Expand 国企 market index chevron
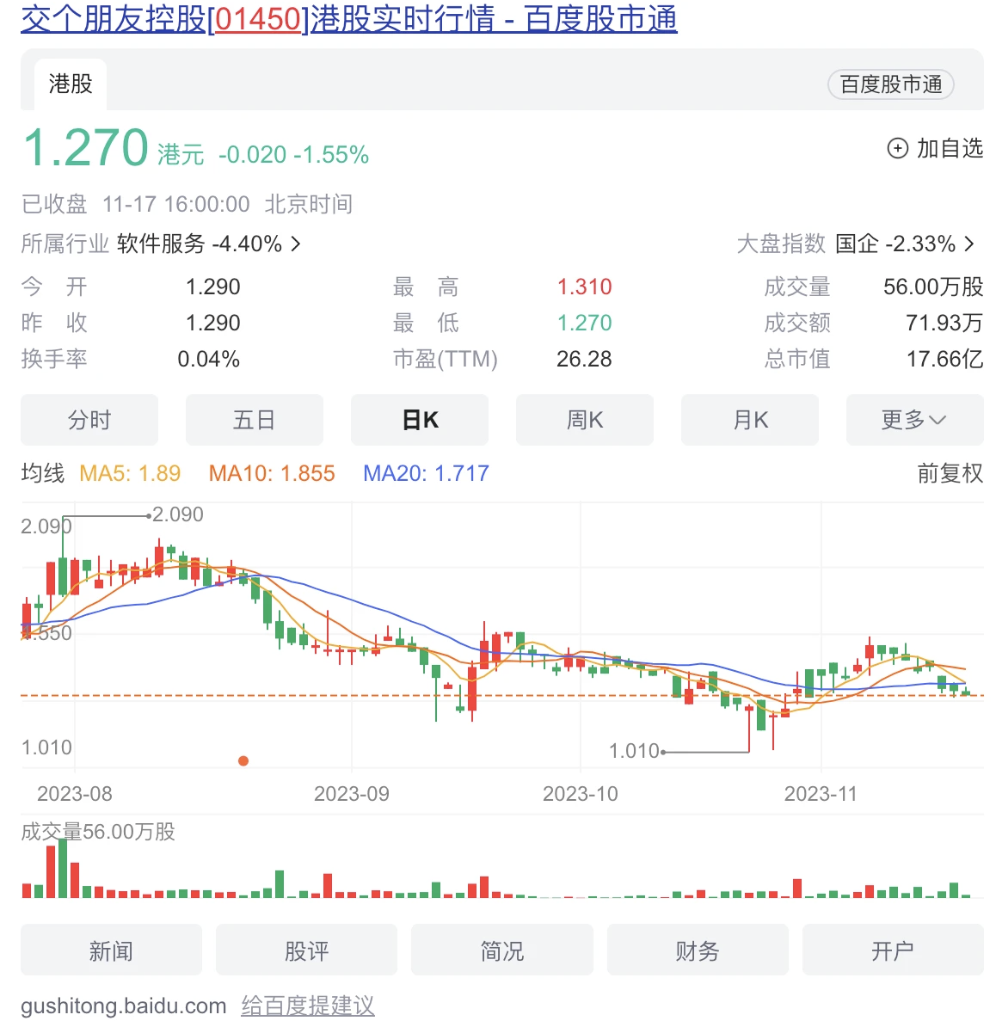The height and width of the screenshot is (1022, 992). pos(970,244)
